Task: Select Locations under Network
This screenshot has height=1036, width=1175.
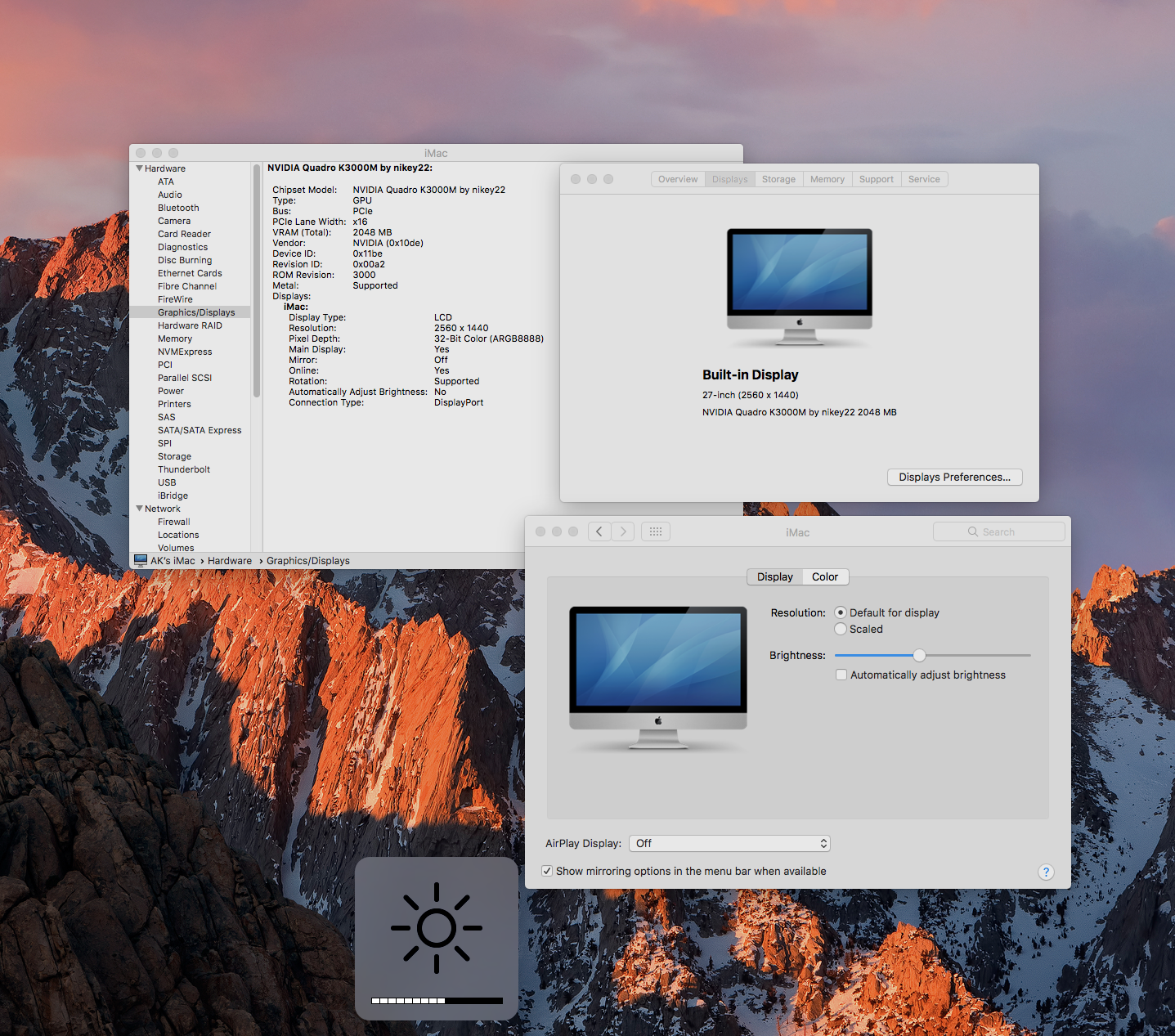Action: (x=178, y=535)
